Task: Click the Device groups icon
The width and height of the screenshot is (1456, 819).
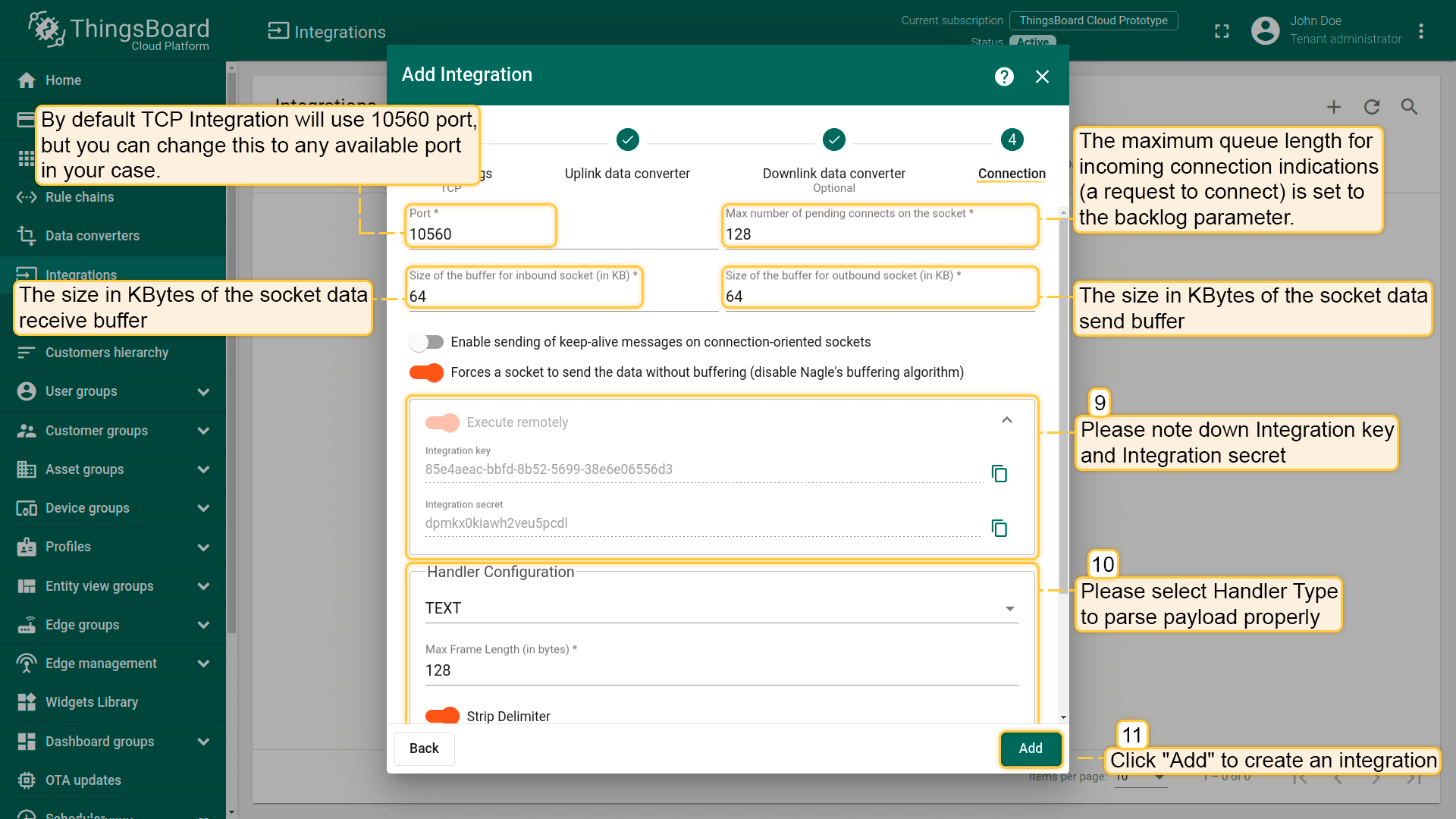Action: (27, 508)
